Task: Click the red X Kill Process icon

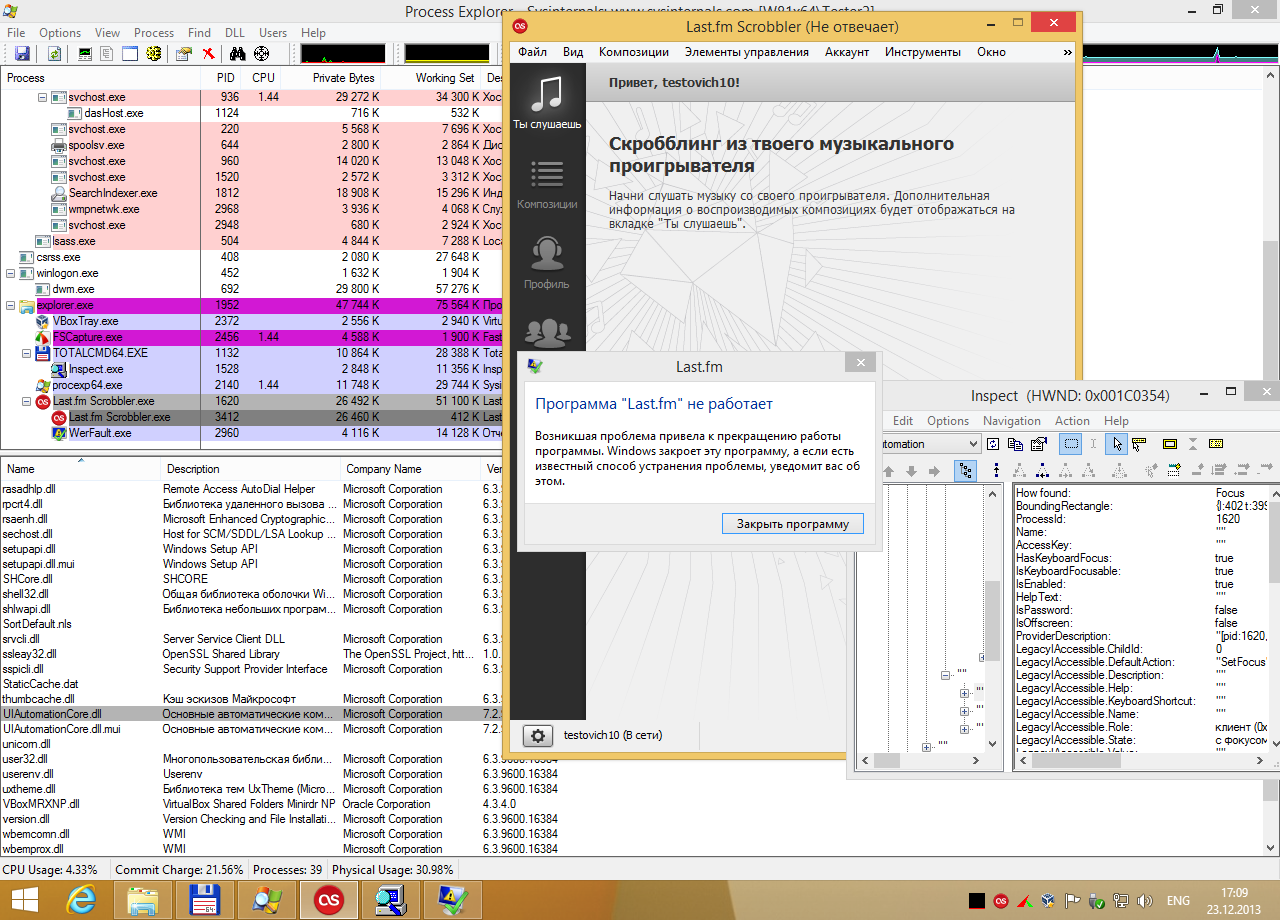Action: 207,54
